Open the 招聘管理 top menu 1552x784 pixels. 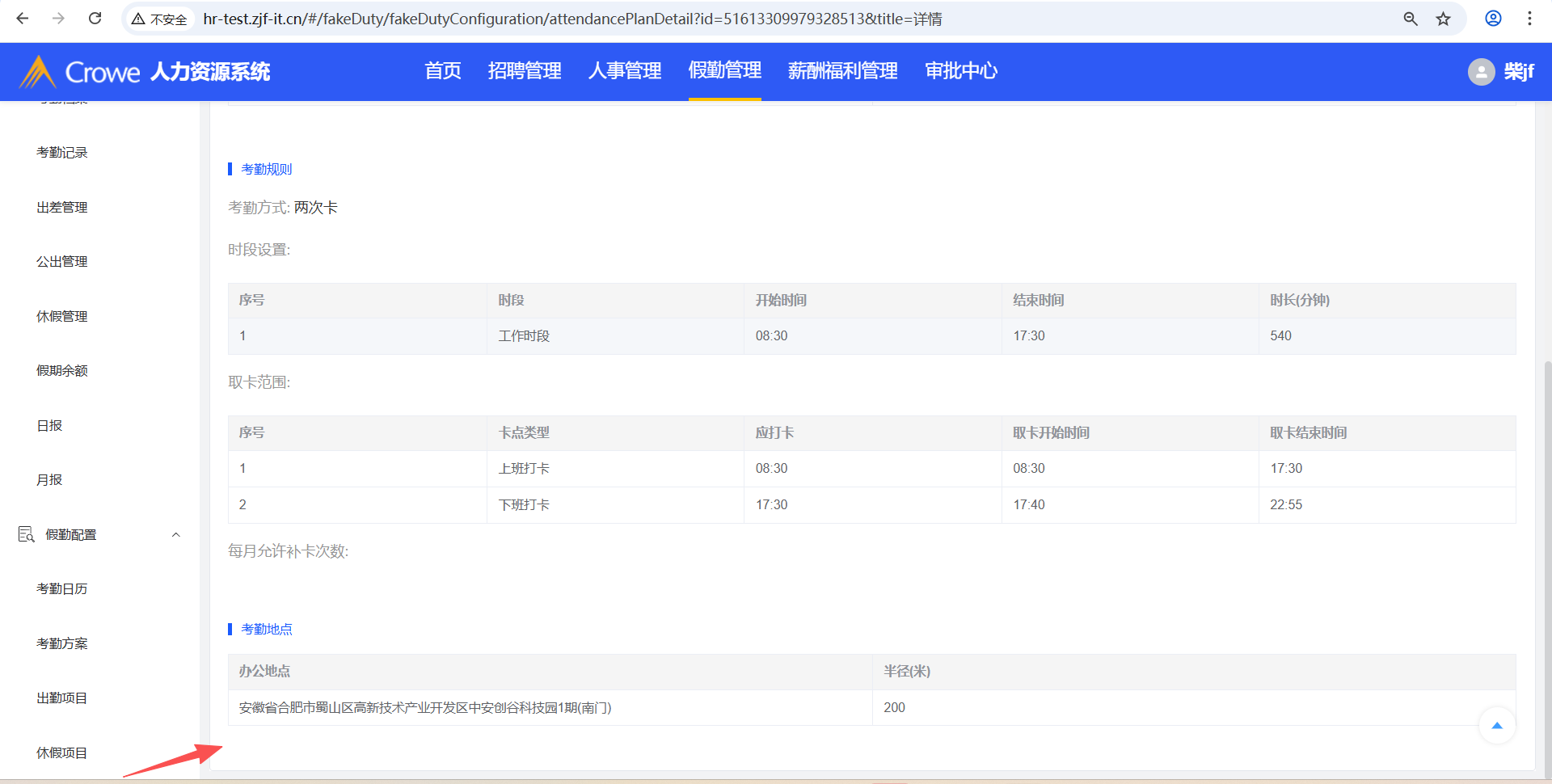525,71
